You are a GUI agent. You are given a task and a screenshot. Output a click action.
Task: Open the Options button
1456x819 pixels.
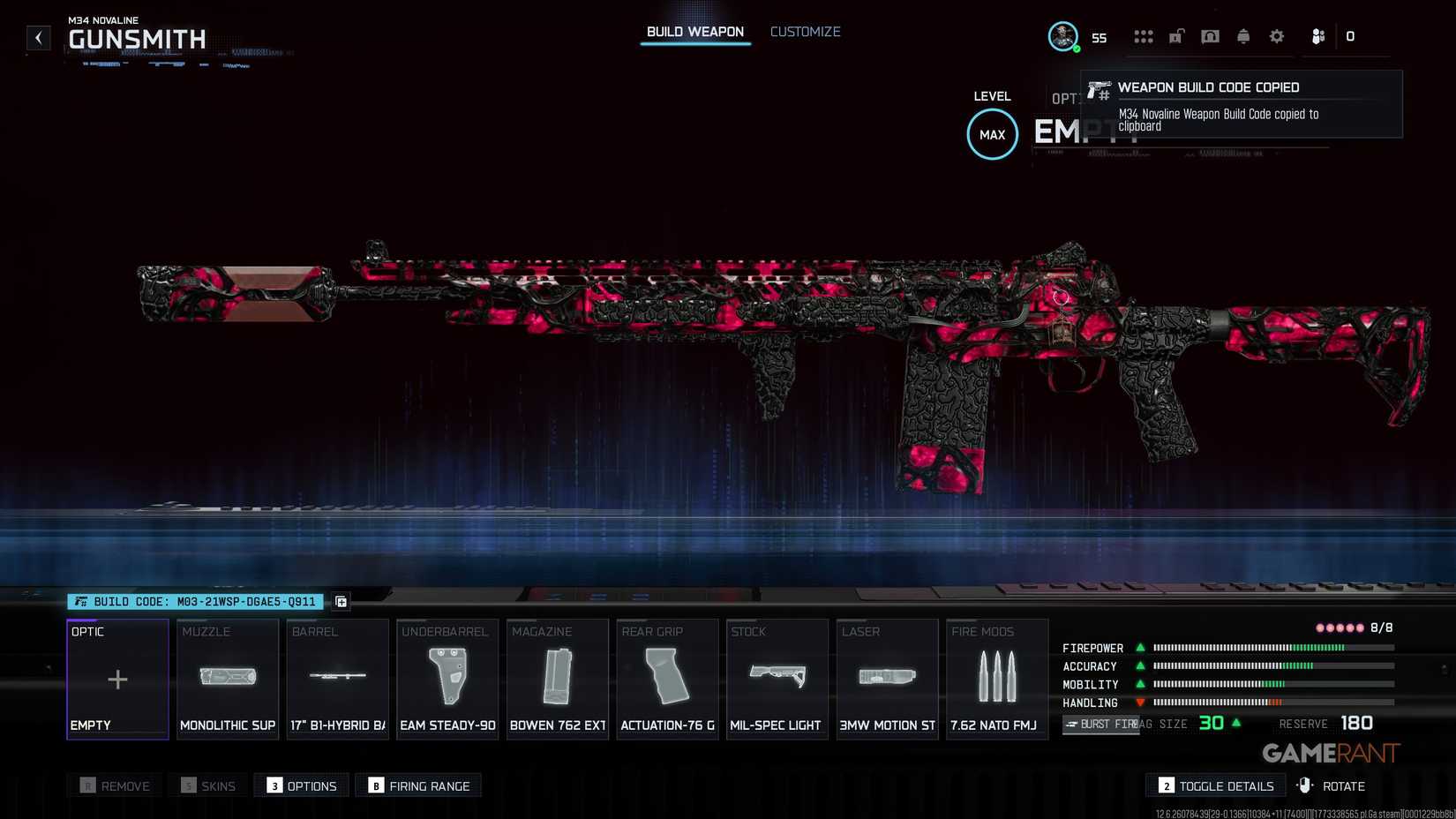pyautogui.click(x=302, y=785)
